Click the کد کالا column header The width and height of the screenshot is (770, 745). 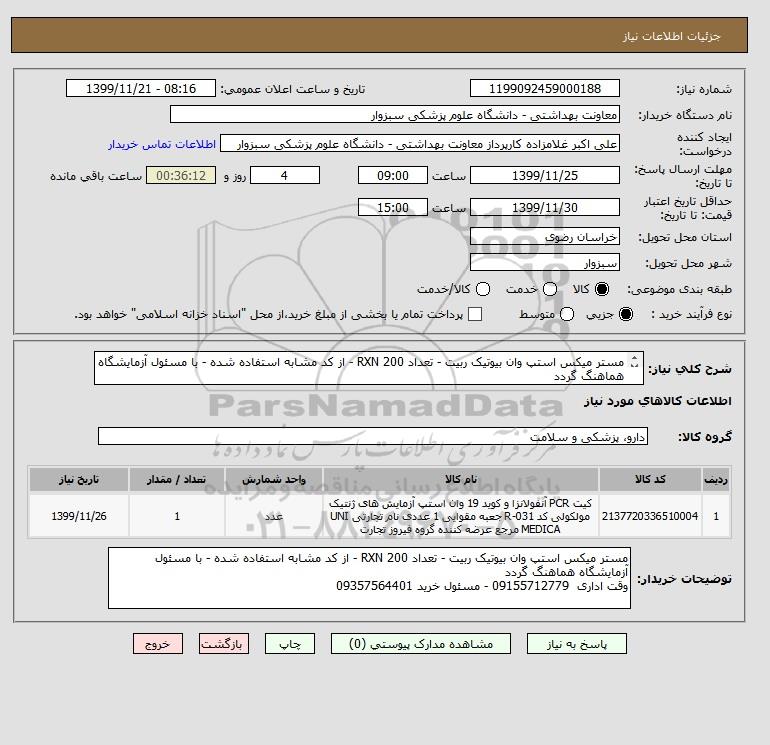[650, 479]
